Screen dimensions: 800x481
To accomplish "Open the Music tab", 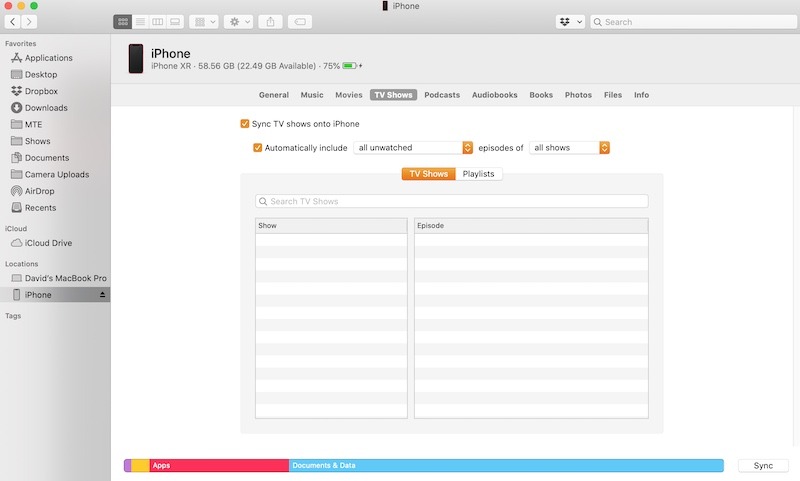I will 312,95.
